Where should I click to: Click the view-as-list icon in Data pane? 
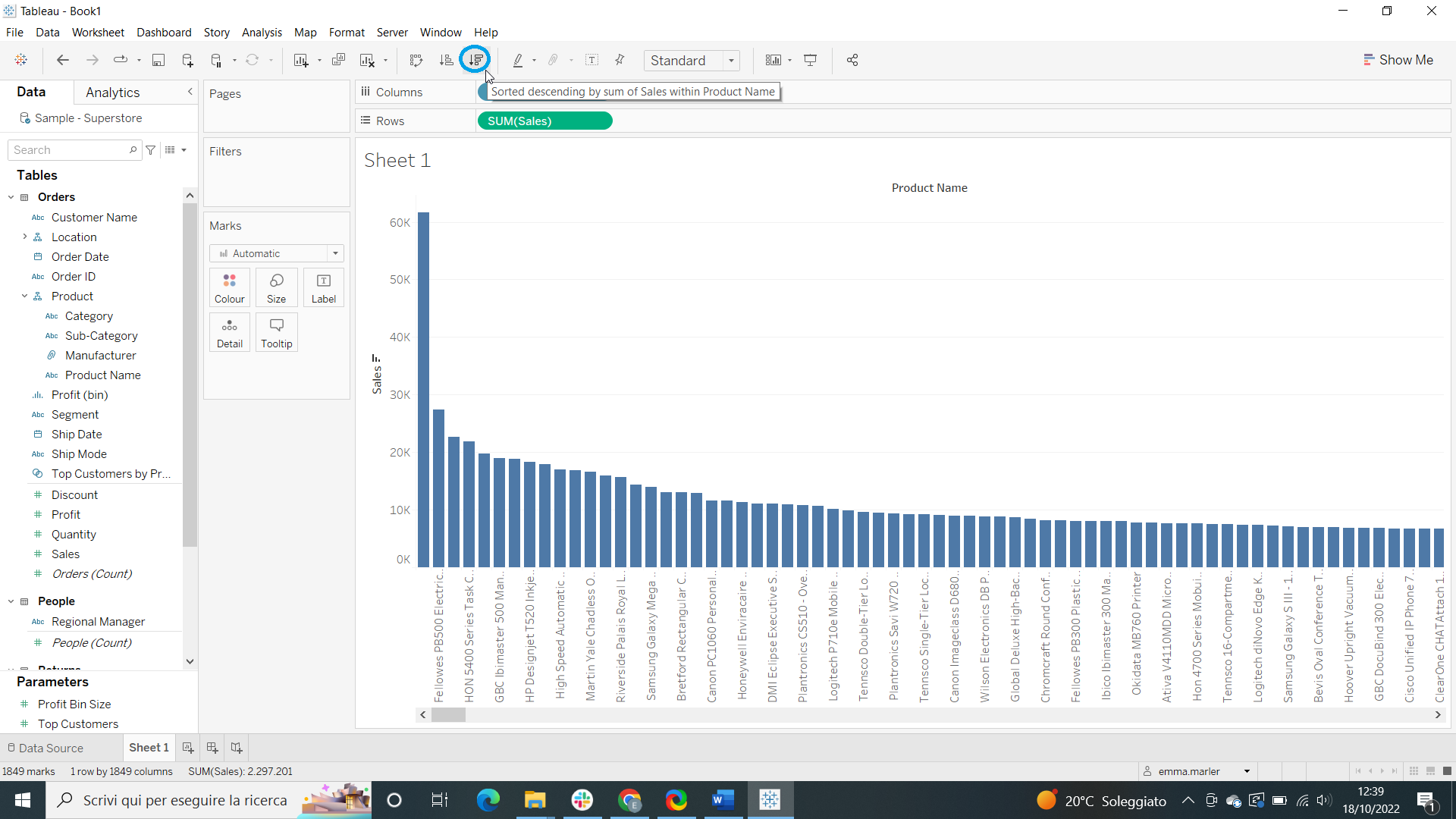pyautogui.click(x=171, y=150)
